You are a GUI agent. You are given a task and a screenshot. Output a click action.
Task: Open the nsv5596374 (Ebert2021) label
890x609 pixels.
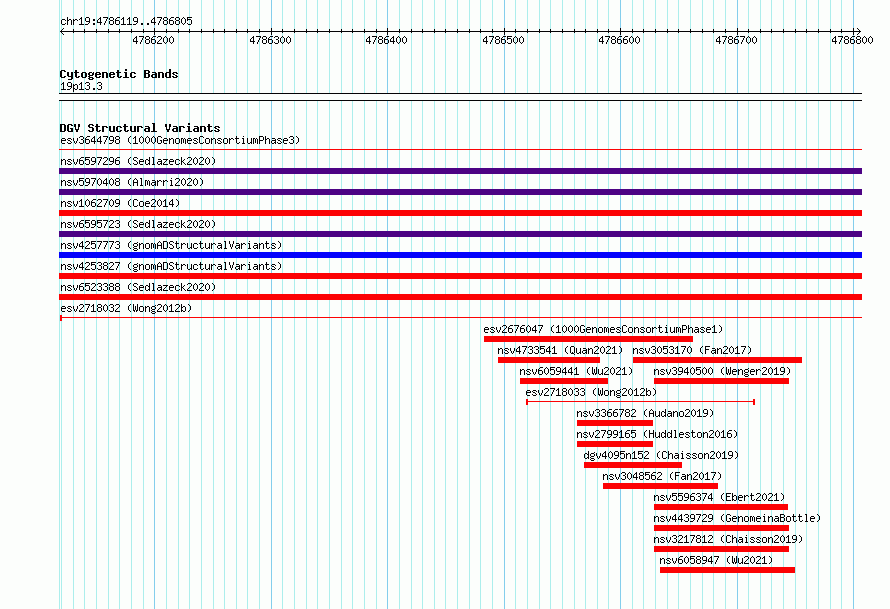tap(719, 497)
